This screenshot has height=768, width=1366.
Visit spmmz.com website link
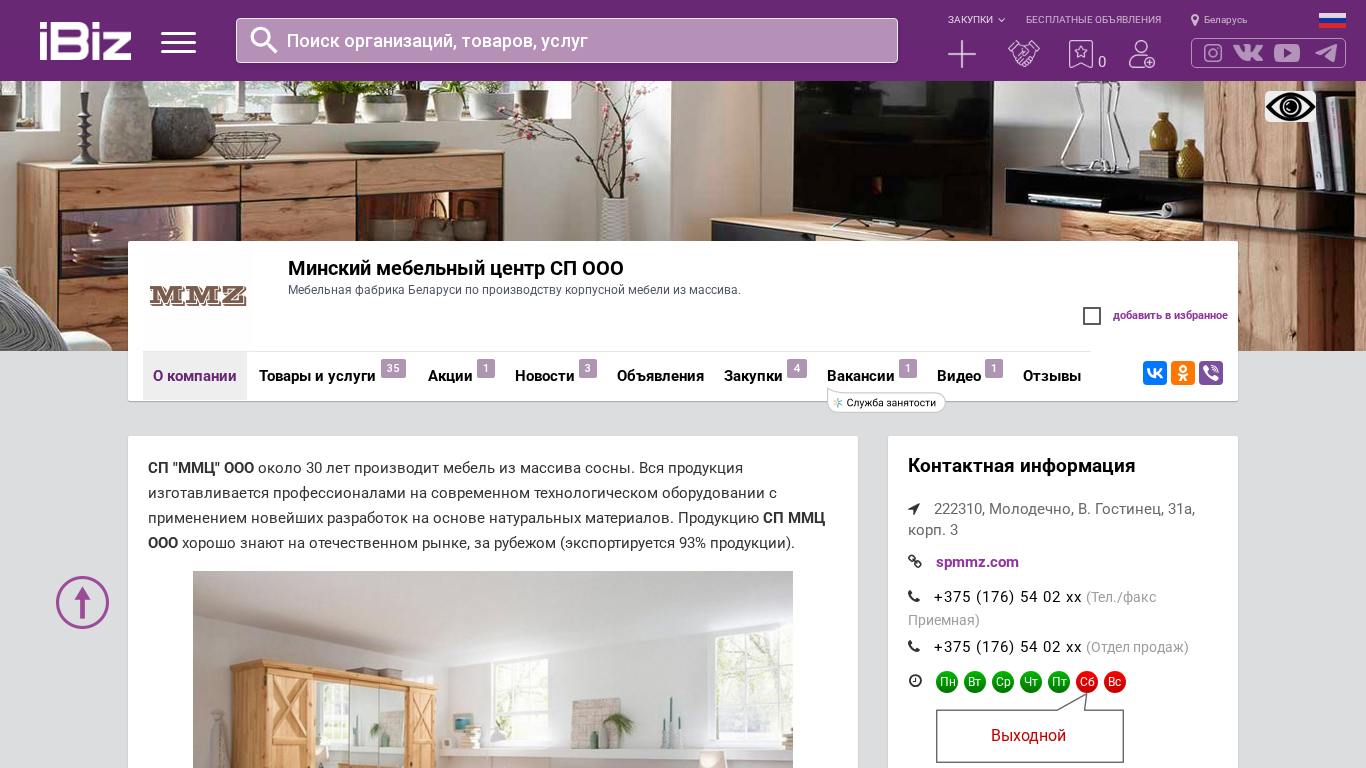point(977,562)
